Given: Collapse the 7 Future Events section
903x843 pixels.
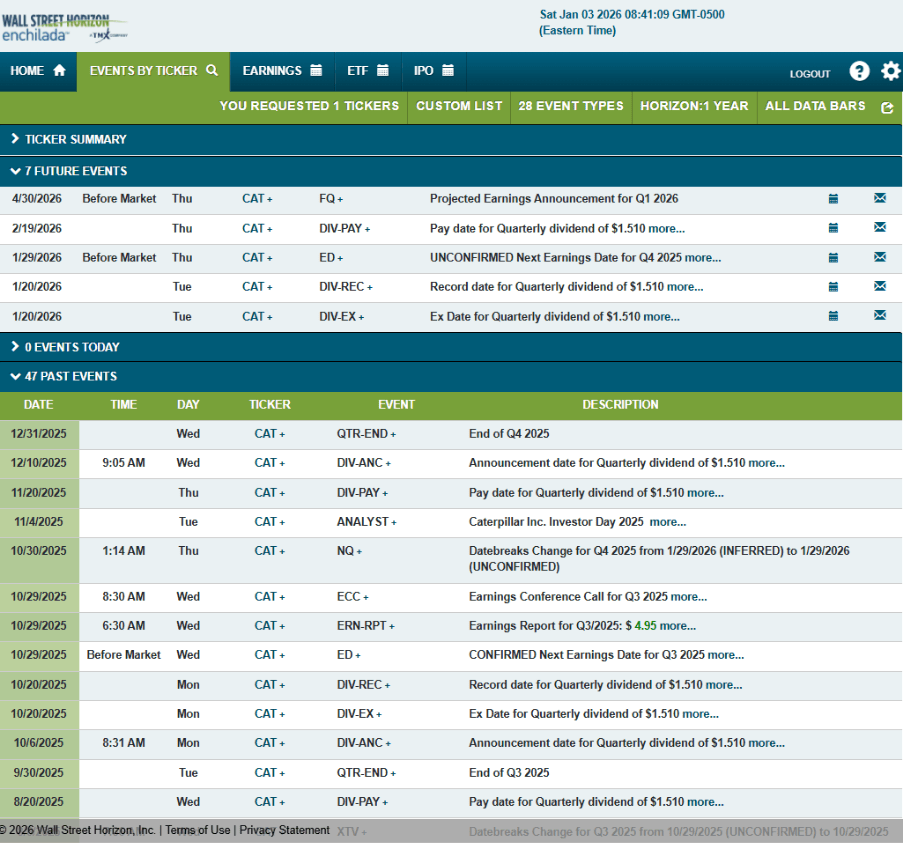Looking at the screenshot, I should [x=69, y=171].
